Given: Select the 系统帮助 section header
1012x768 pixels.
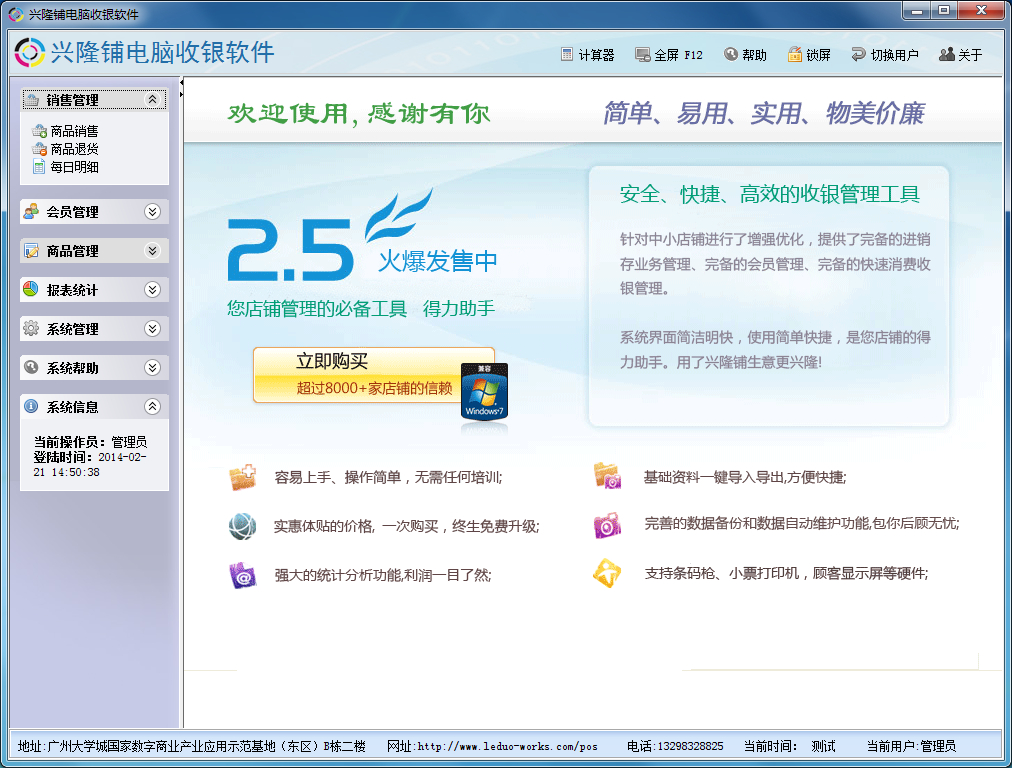Looking at the screenshot, I should (x=94, y=367).
